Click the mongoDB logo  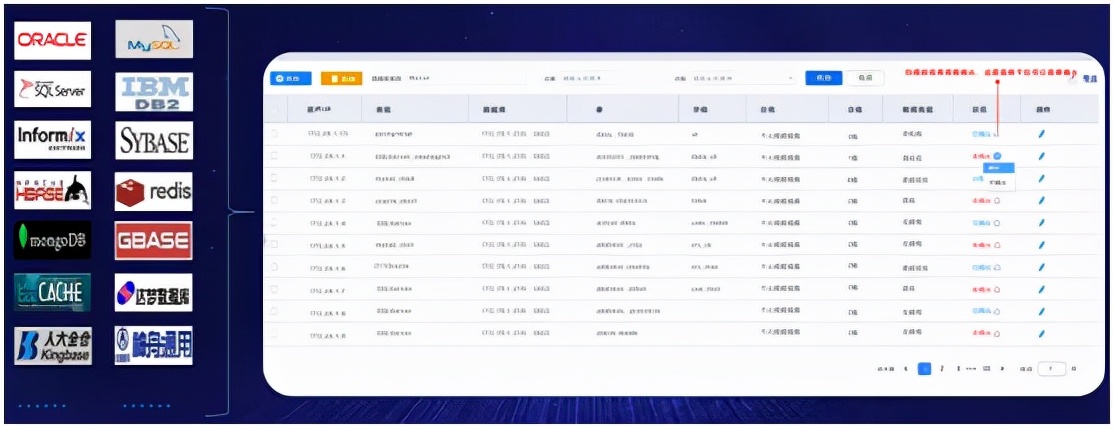(53, 240)
